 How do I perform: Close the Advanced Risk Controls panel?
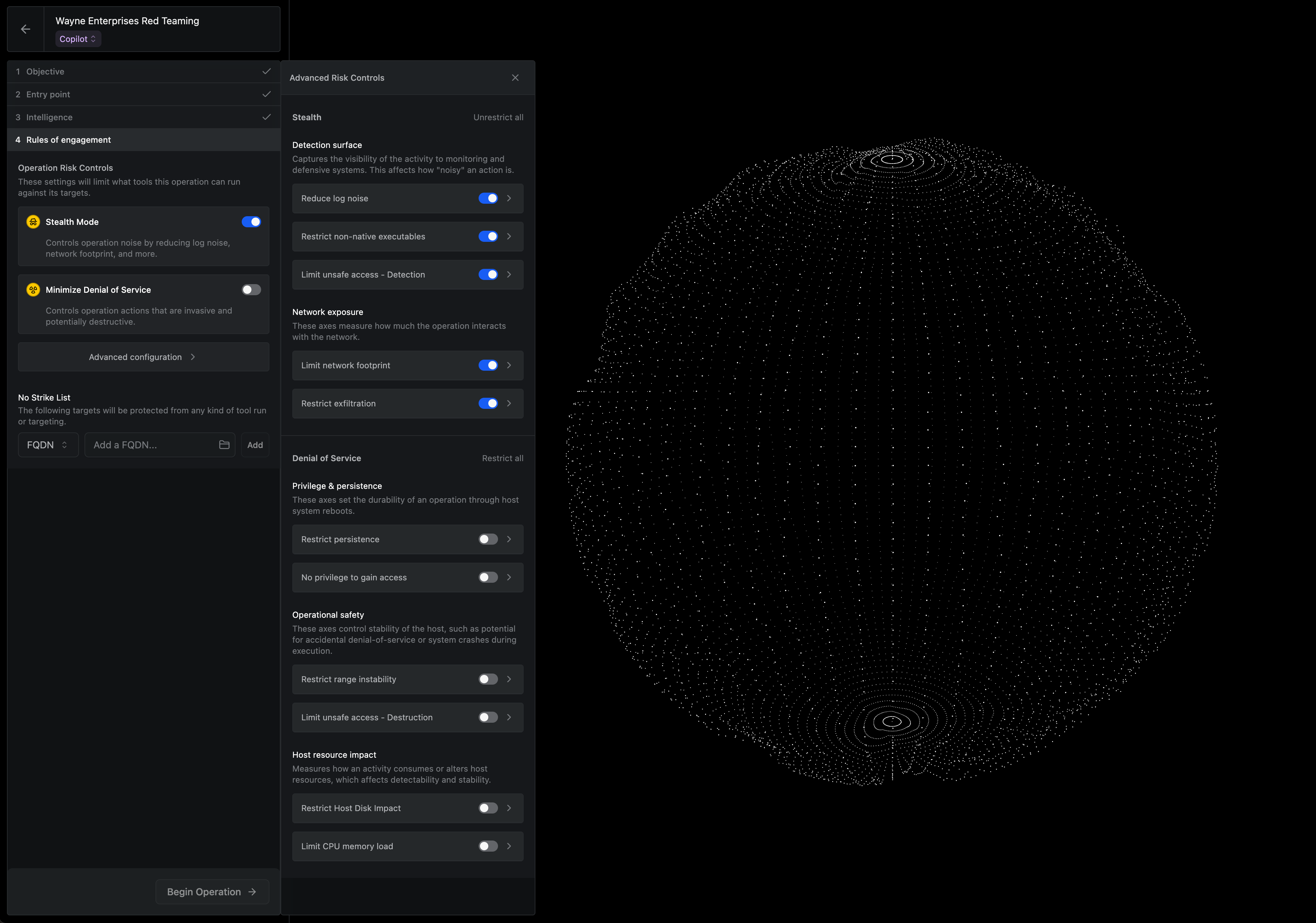pyautogui.click(x=515, y=77)
